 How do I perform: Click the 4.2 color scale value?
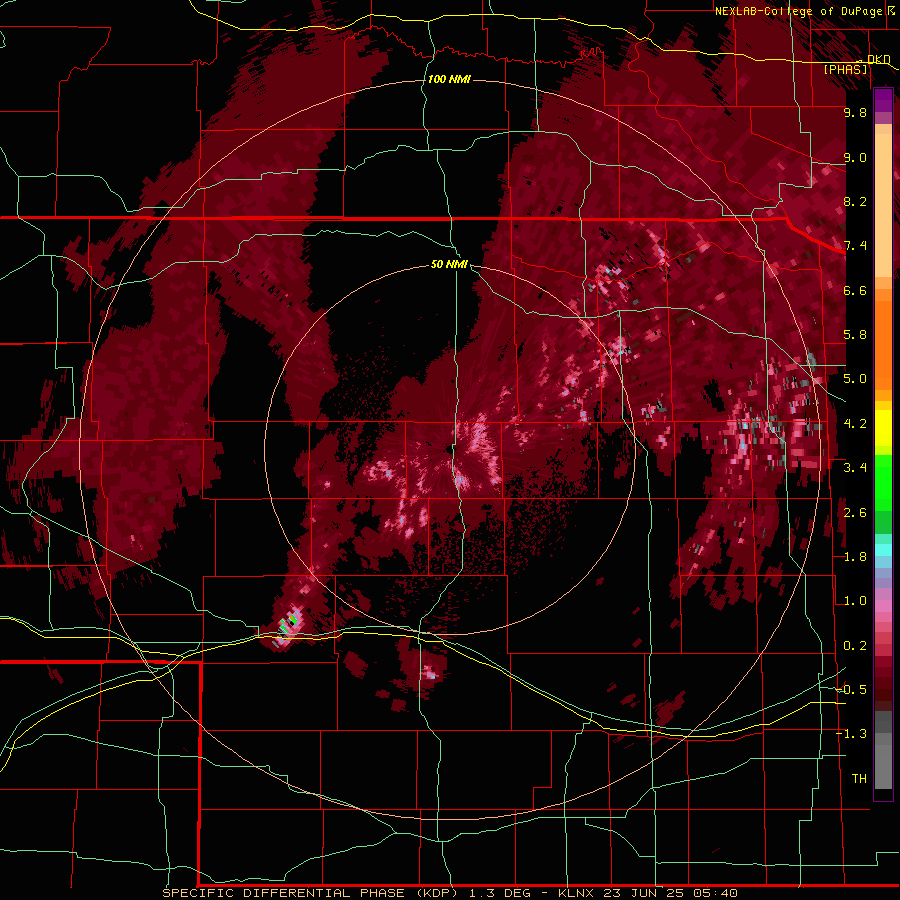(855, 424)
